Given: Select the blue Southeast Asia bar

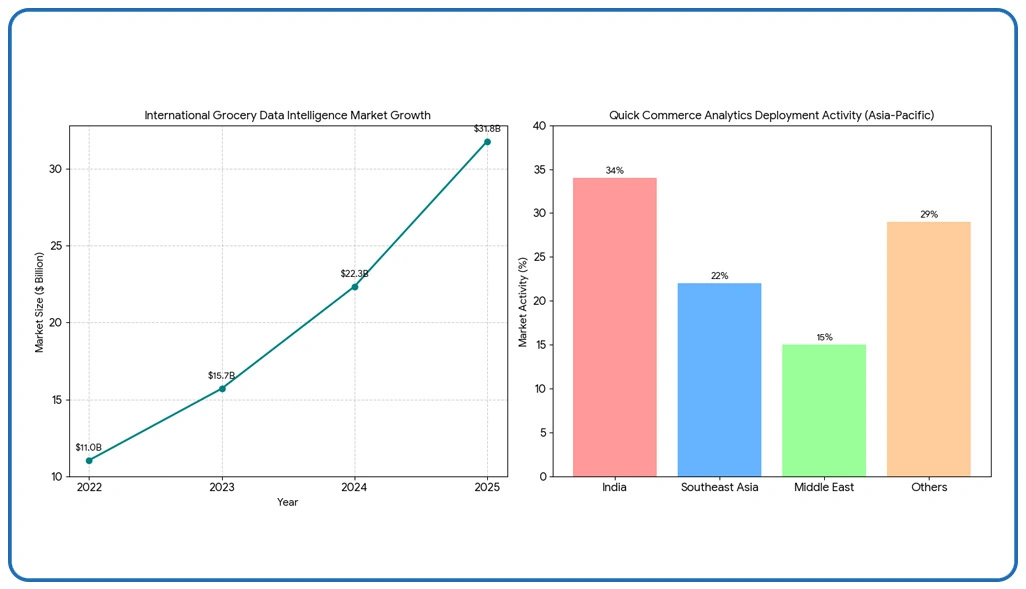Looking at the screenshot, I should pos(719,380).
